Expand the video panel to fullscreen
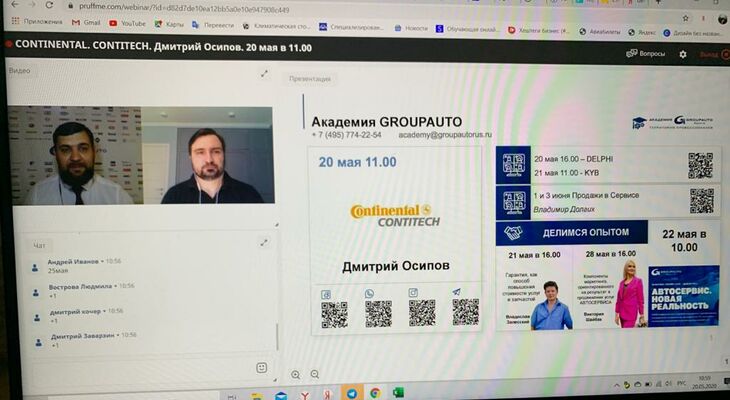The height and width of the screenshot is (400, 730). pos(264,74)
